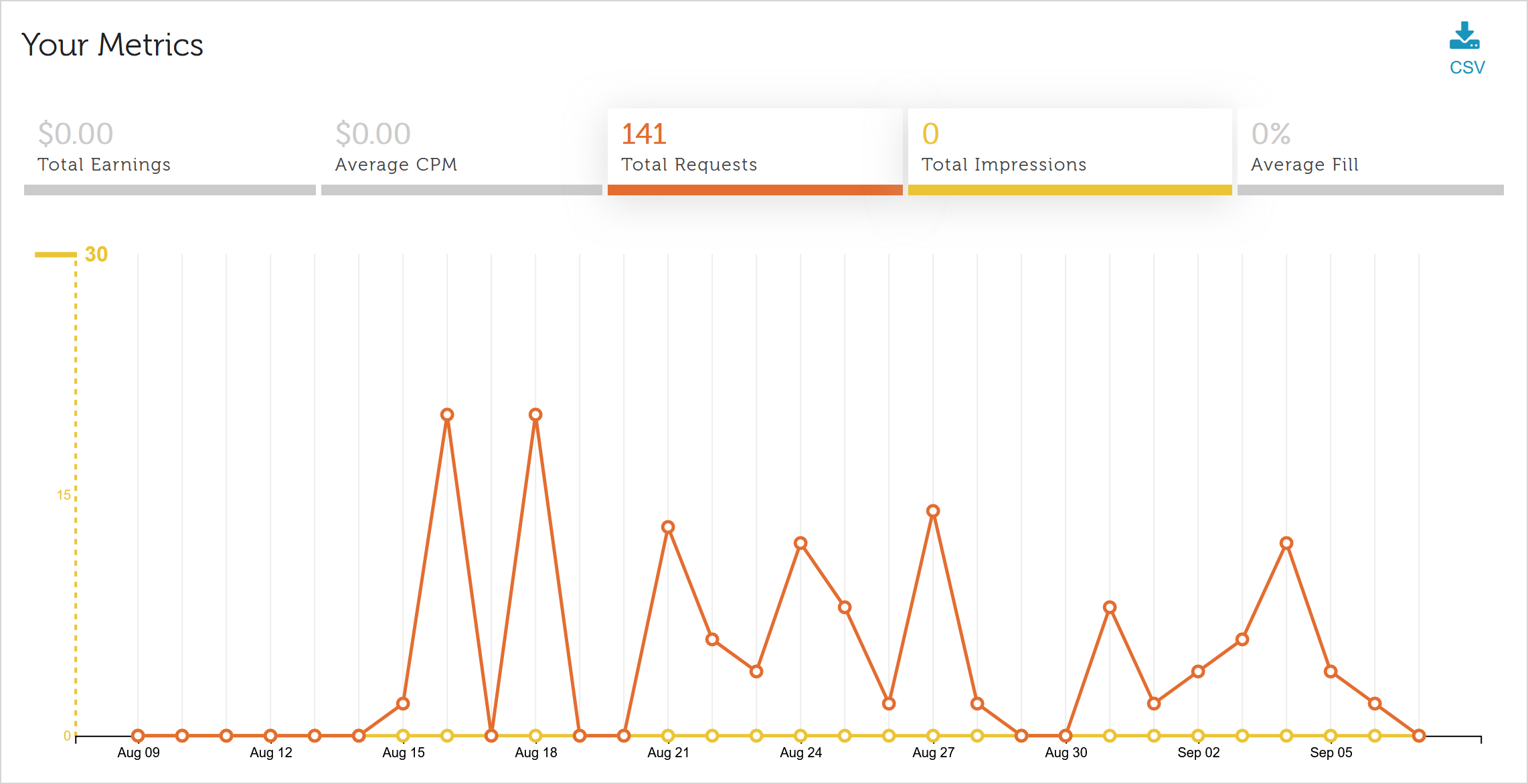Click the 30 axis maximum label
The width and height of the screenshot is (1528, 784).
tap(96, 254)
